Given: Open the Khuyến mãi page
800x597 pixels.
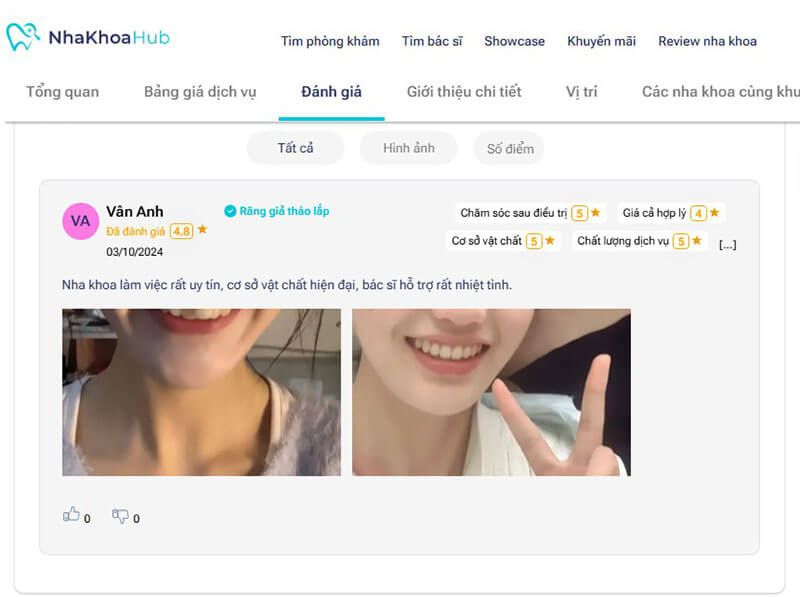Looking at the screenshot, I should click(602, 41).
